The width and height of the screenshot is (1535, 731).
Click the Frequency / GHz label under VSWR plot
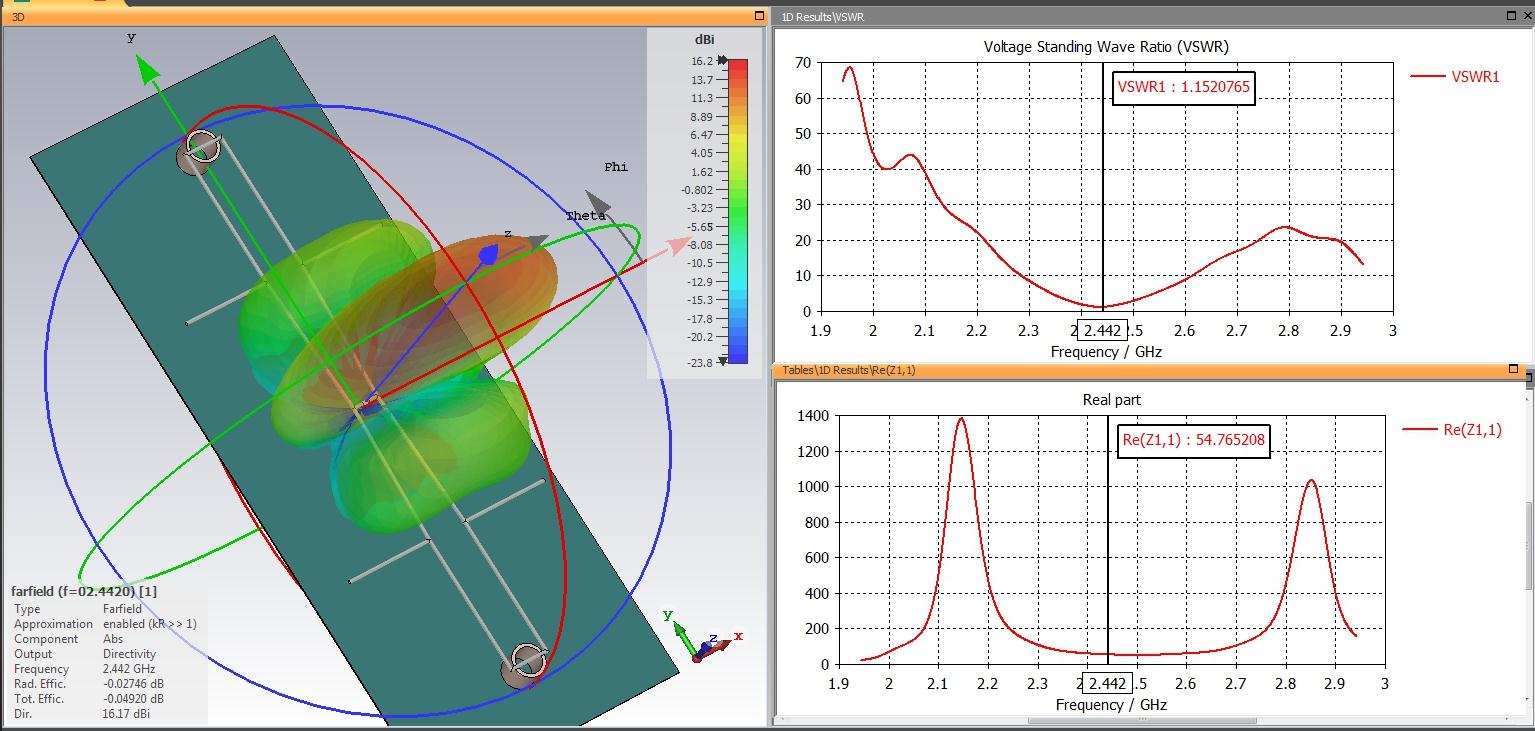(1106, 352)
